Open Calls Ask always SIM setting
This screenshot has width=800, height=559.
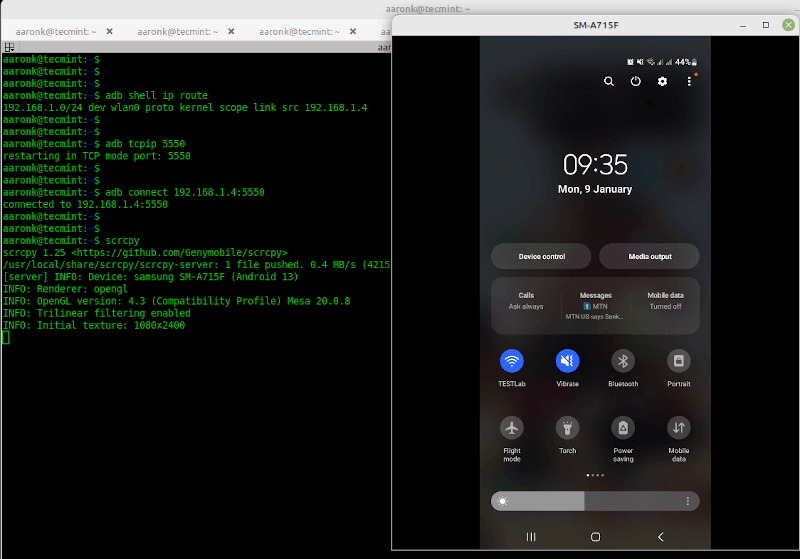(x=526, y=301)
